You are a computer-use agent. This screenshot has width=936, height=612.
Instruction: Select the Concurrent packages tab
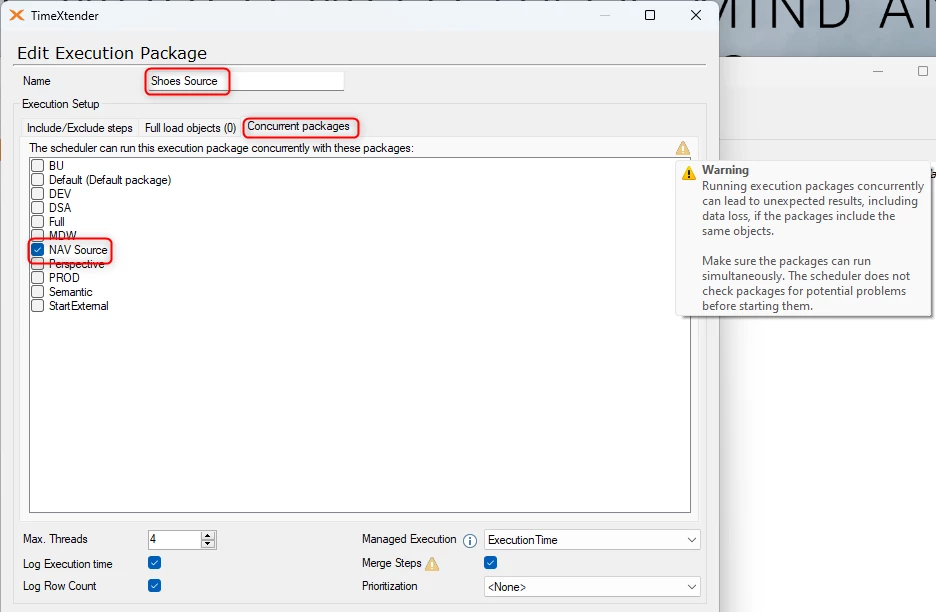298,127
